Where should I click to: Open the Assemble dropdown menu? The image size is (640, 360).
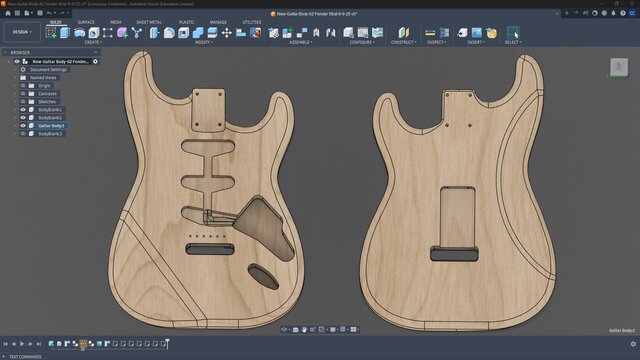tap(301, 42)
